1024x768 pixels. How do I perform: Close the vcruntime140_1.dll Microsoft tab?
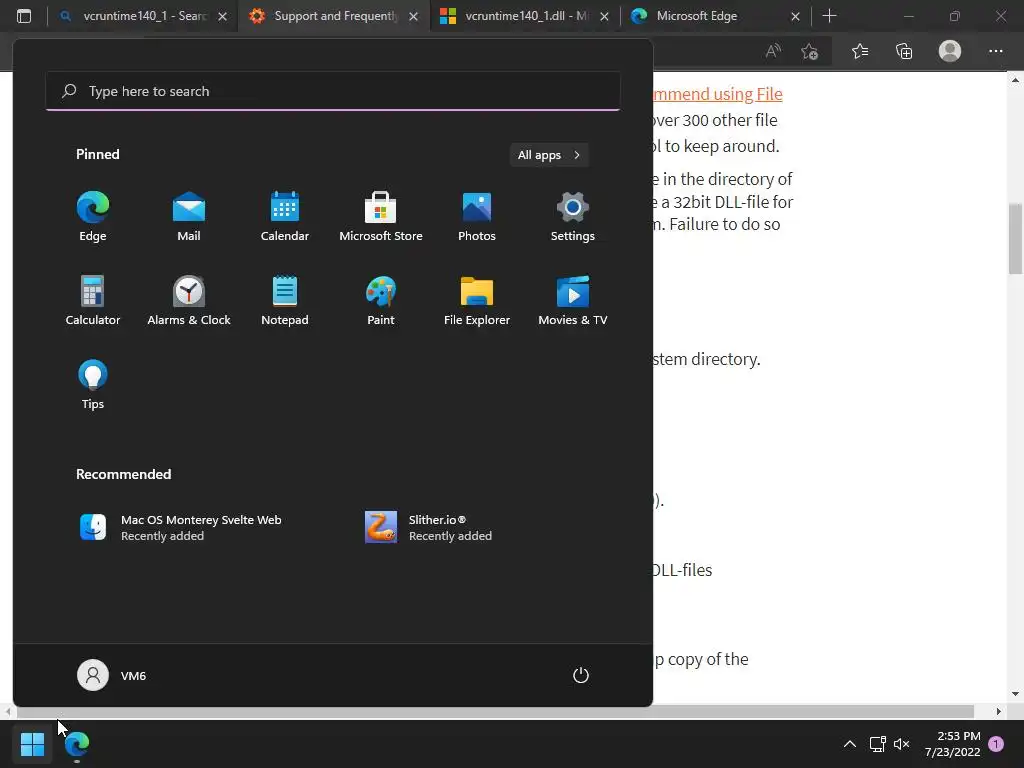point(604,16)
